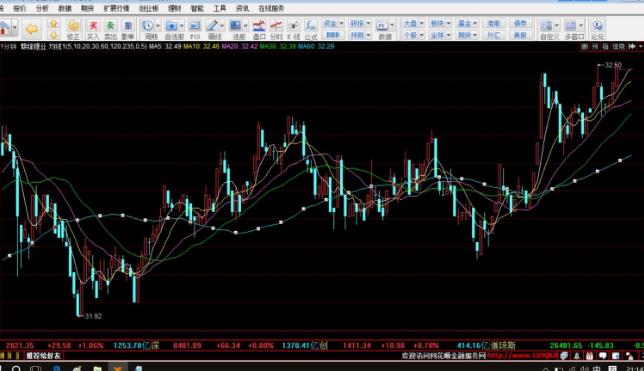Click the 31.92 low price label on chart

pos(93,316)
